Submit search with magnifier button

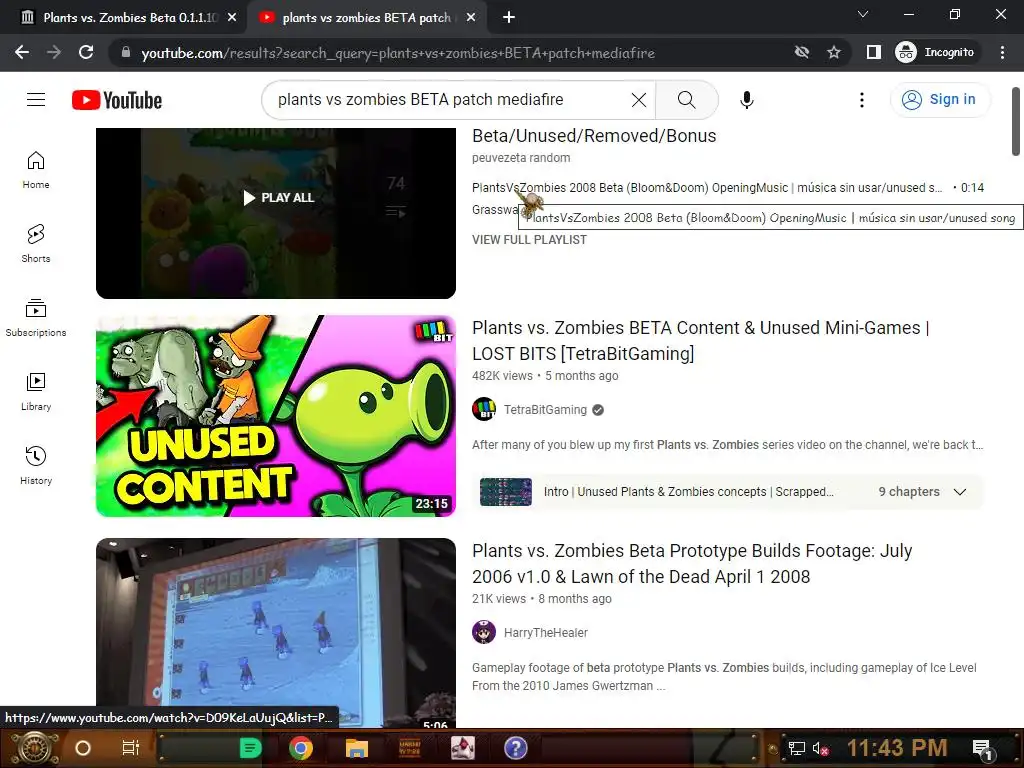point(686,100)
